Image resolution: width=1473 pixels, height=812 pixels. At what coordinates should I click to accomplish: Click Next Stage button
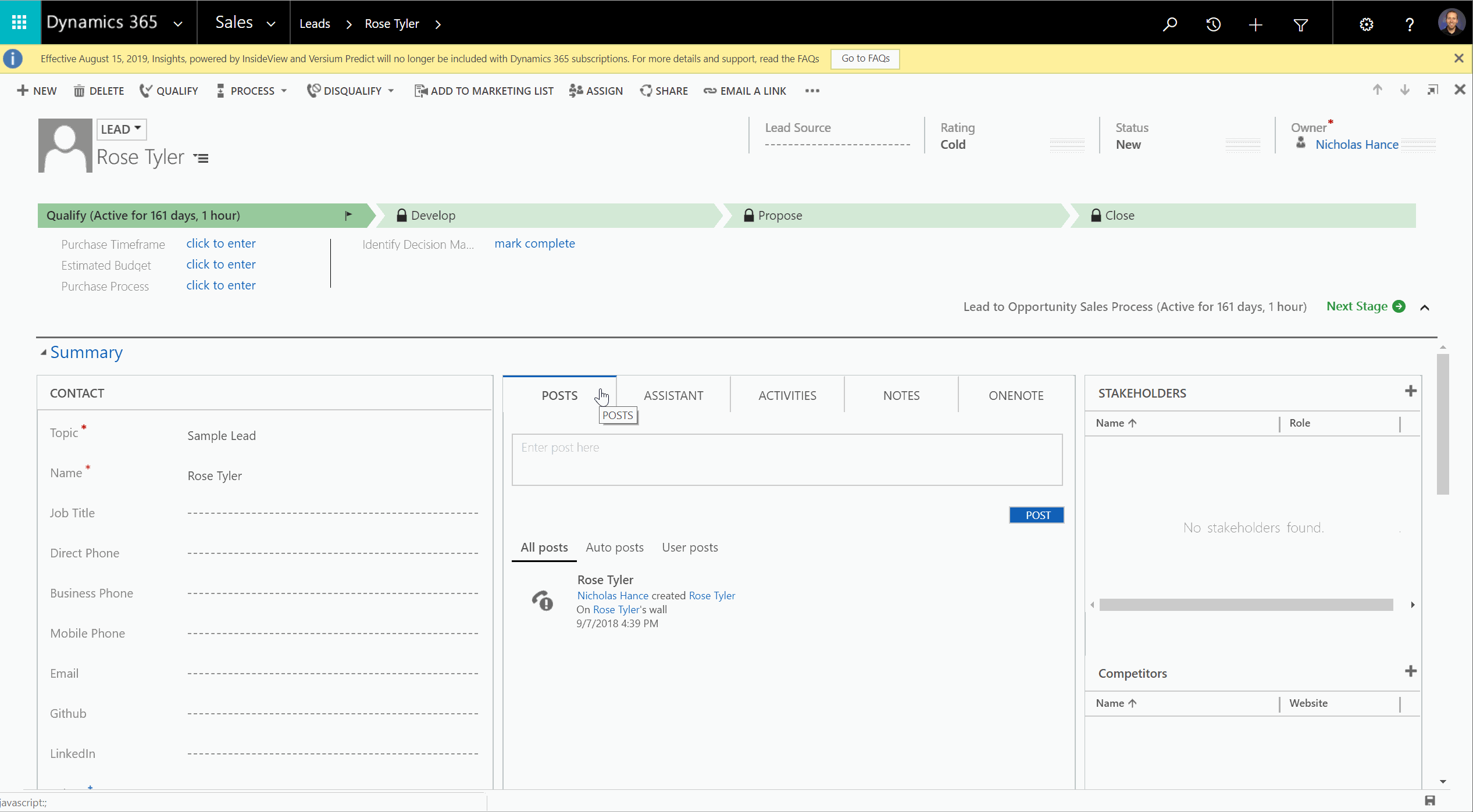1365,306
